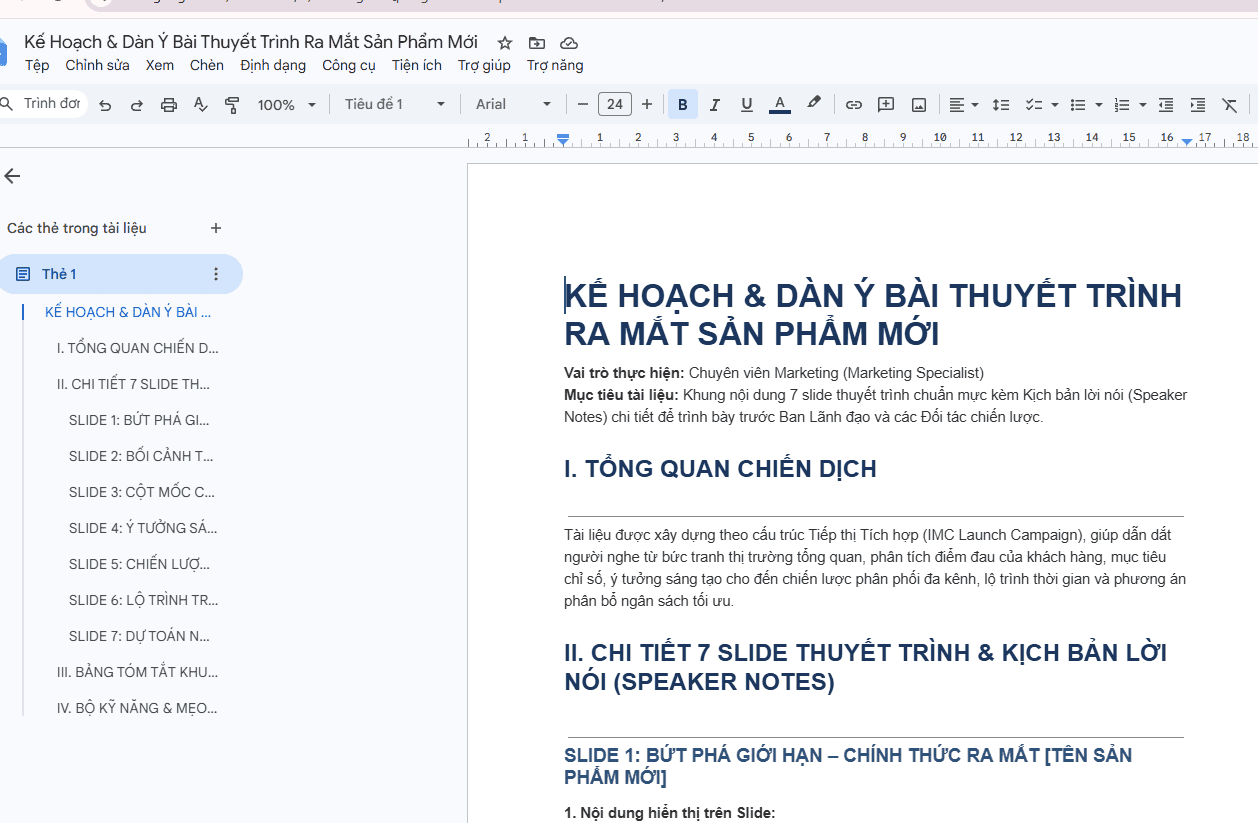Open the 100% zoom dropdown
Image resolution: width=1258 pixels, height=823 pixels.
tap(286, 105)
